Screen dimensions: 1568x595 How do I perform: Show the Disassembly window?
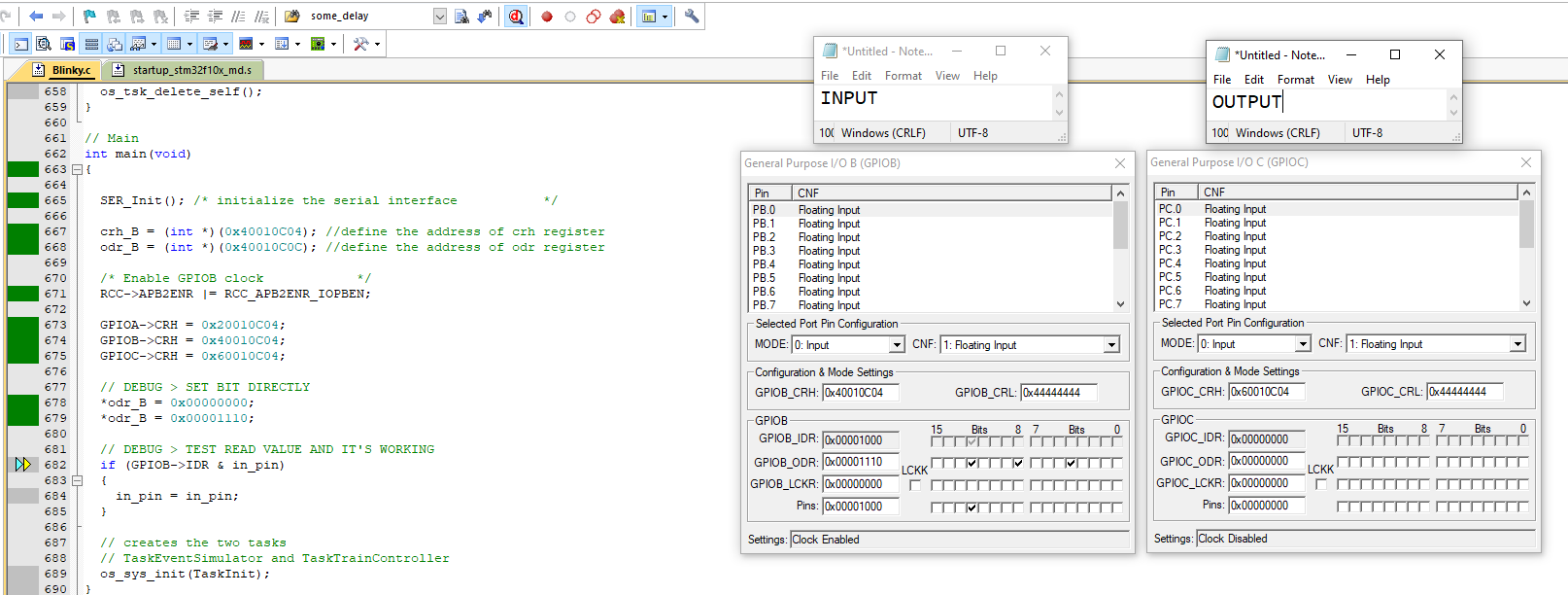pos(43,44)
